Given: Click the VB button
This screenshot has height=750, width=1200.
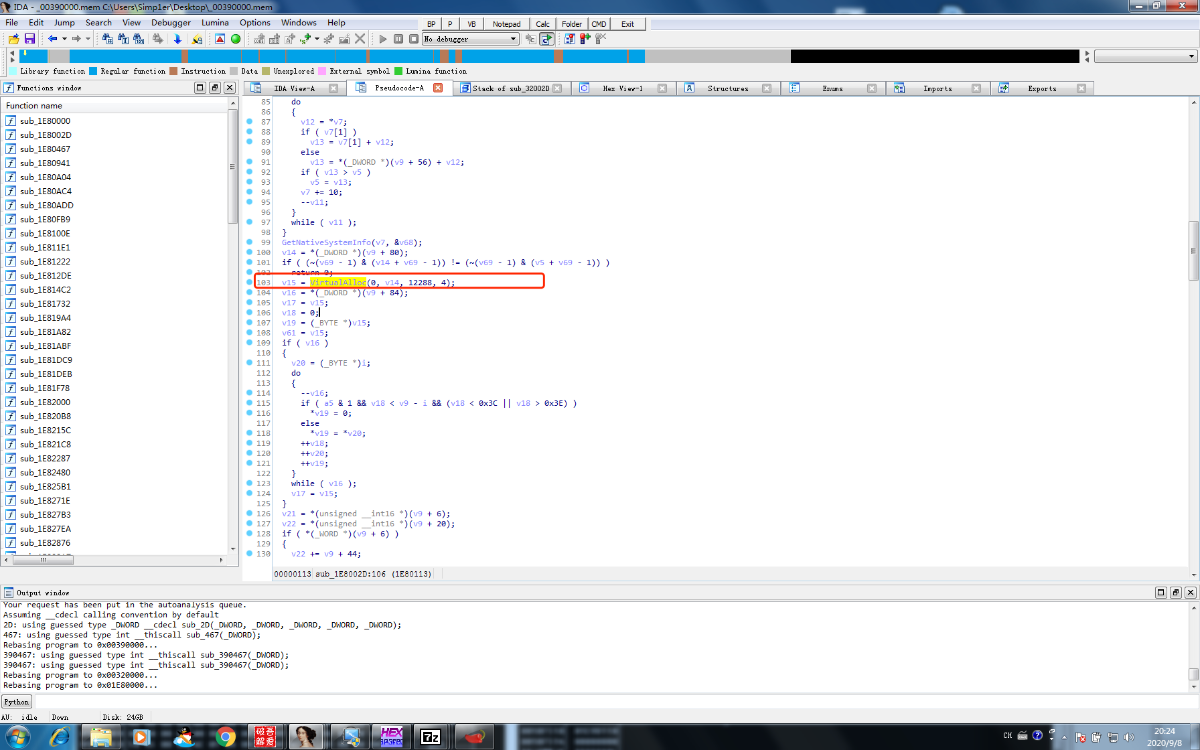Looking at the screenshot, I should [x=470, y=23].
